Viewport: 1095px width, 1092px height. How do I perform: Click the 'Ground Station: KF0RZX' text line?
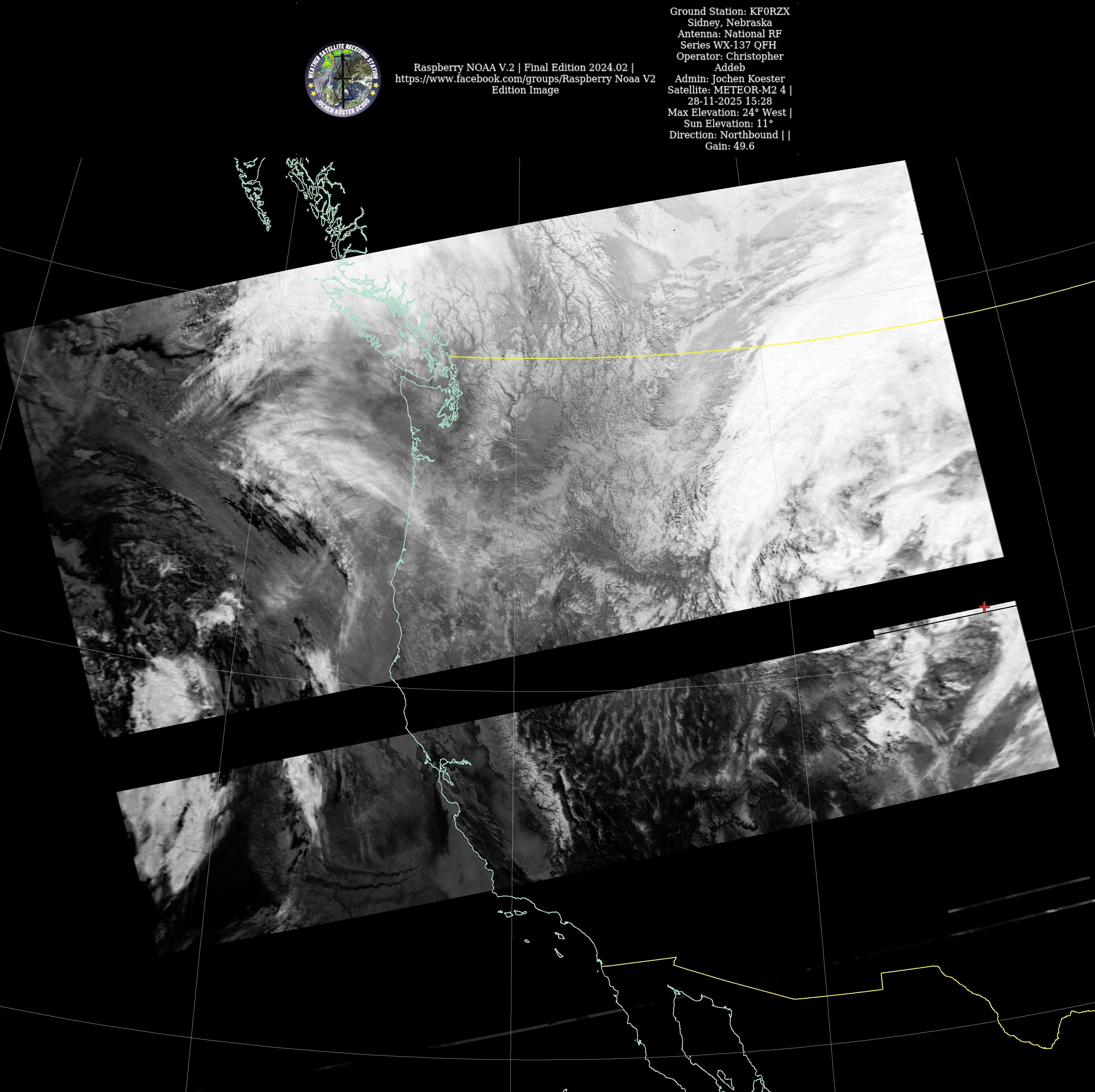click(729, 11)
